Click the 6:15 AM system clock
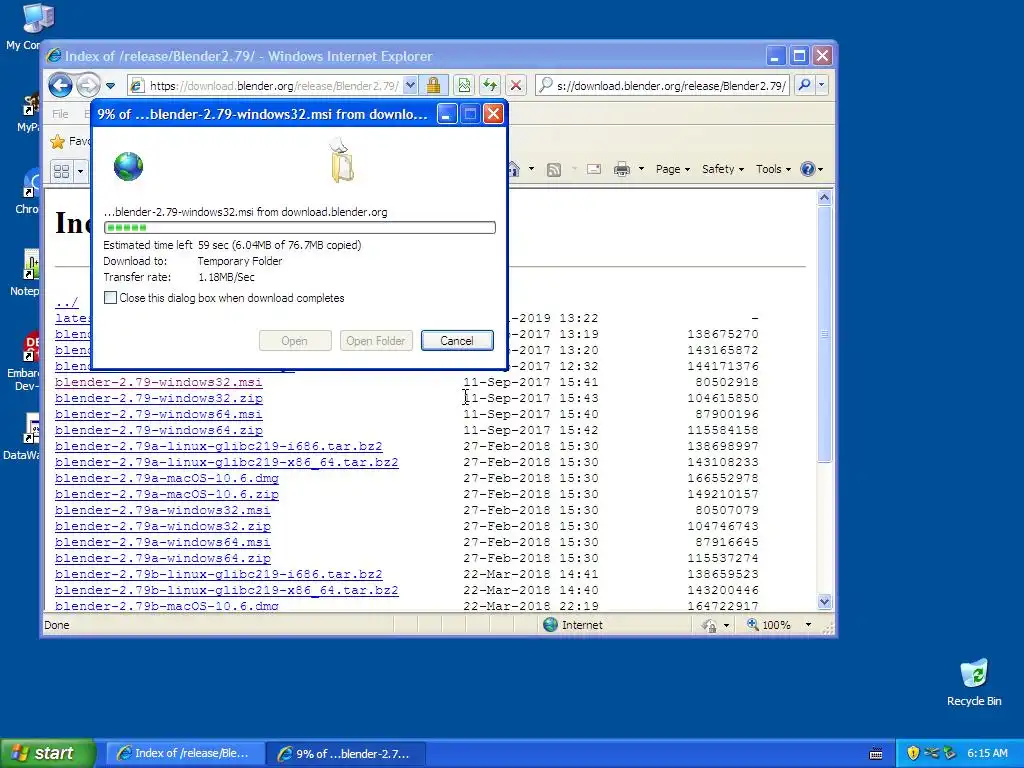 987,753
